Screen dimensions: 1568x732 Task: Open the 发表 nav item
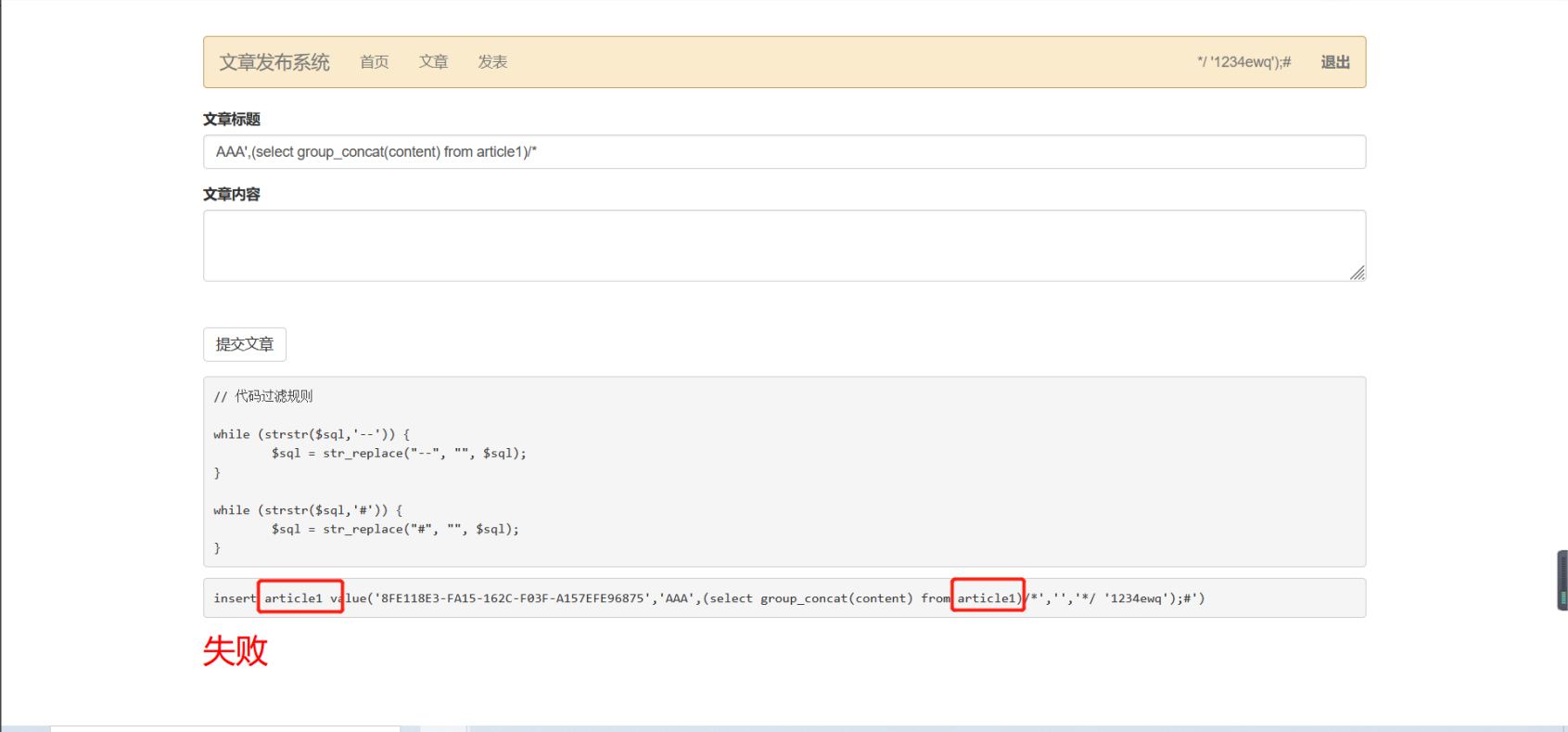click(x=492, y=62)
